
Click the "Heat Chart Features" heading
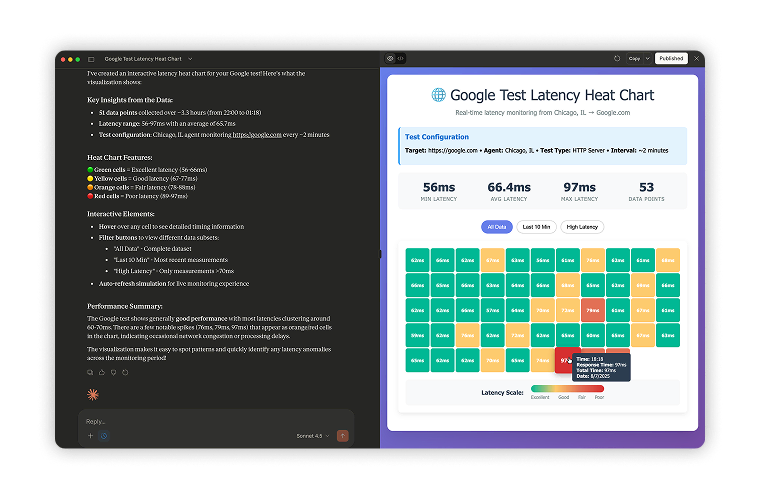tap(120, 158)
